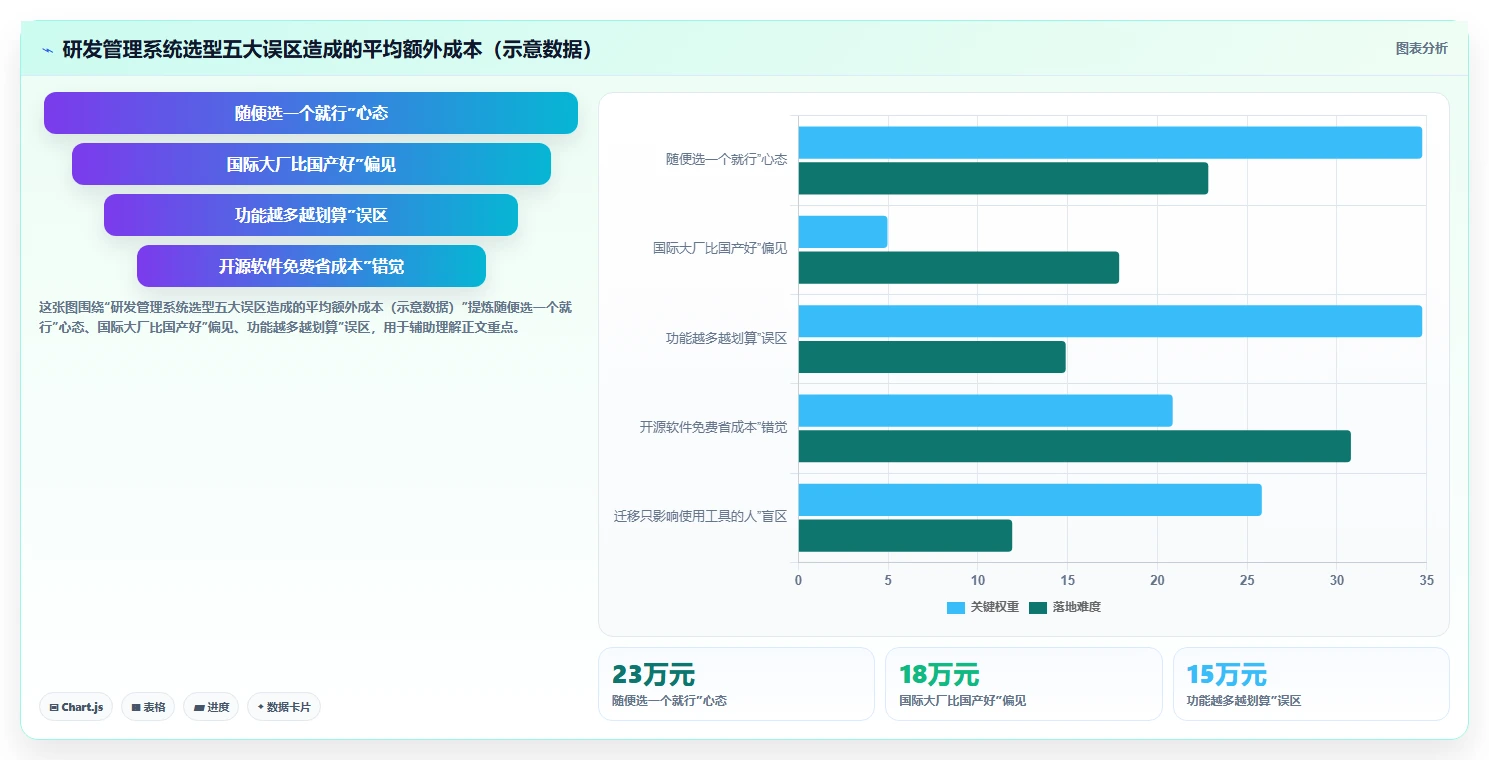Click y-axis label 迁移只影响使用工具的人"盲区
1489x760 pixels.
(x=700, y=517)
